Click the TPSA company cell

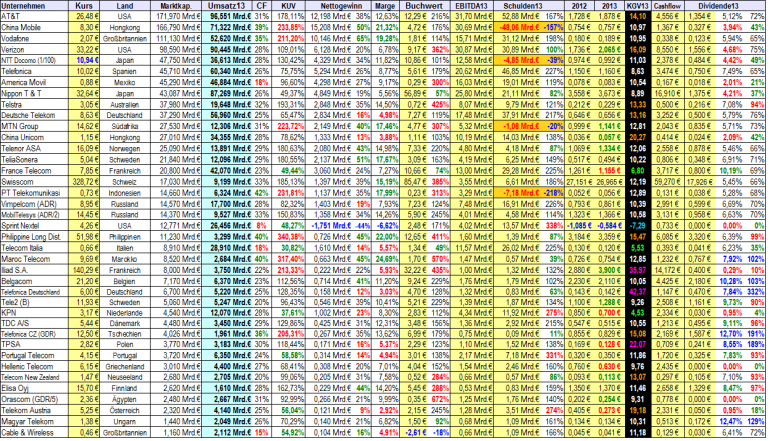(x=34, y=344)
